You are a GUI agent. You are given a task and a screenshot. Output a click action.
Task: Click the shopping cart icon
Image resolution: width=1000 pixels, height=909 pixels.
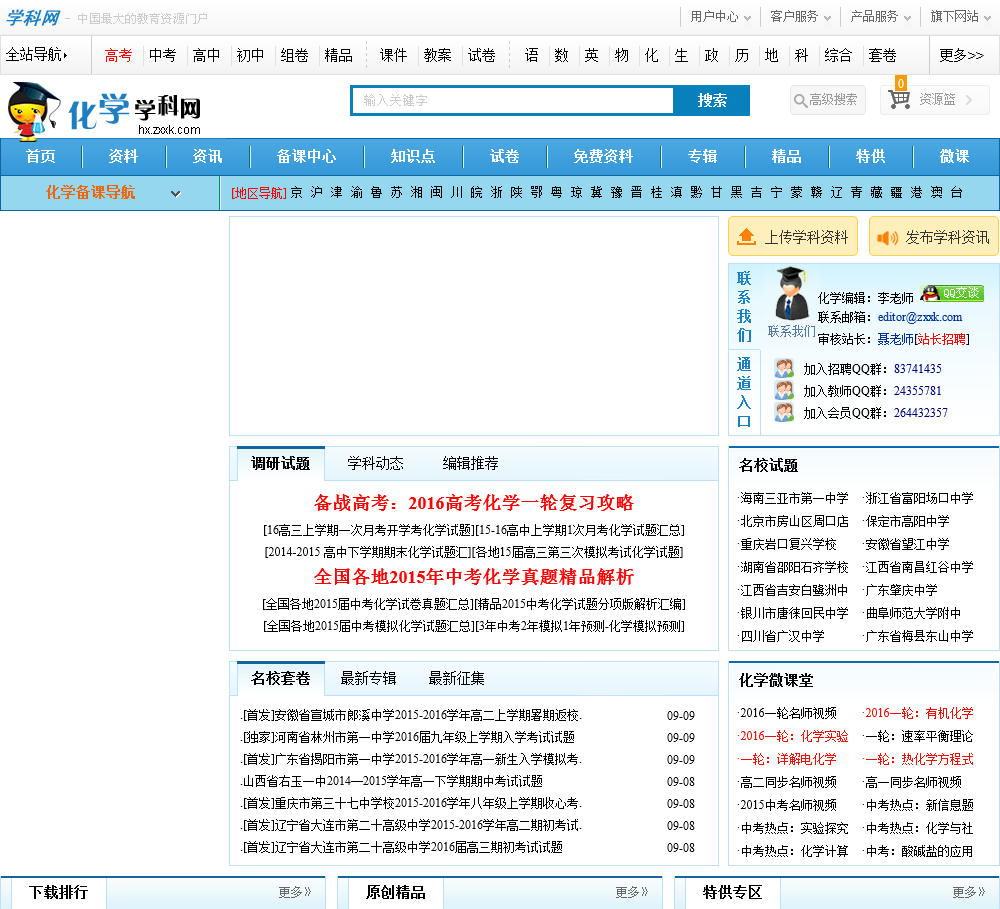click(x=899, y=99)
